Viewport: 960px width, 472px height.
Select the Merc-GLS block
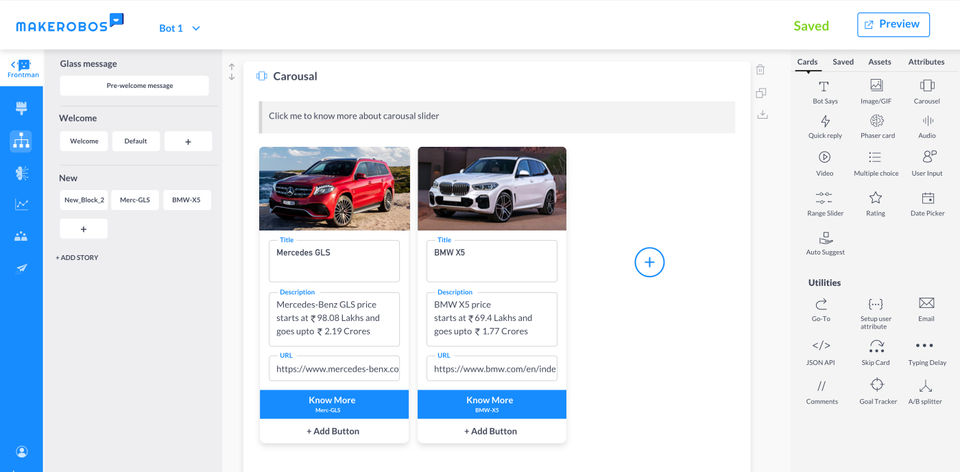click(135, 200)
